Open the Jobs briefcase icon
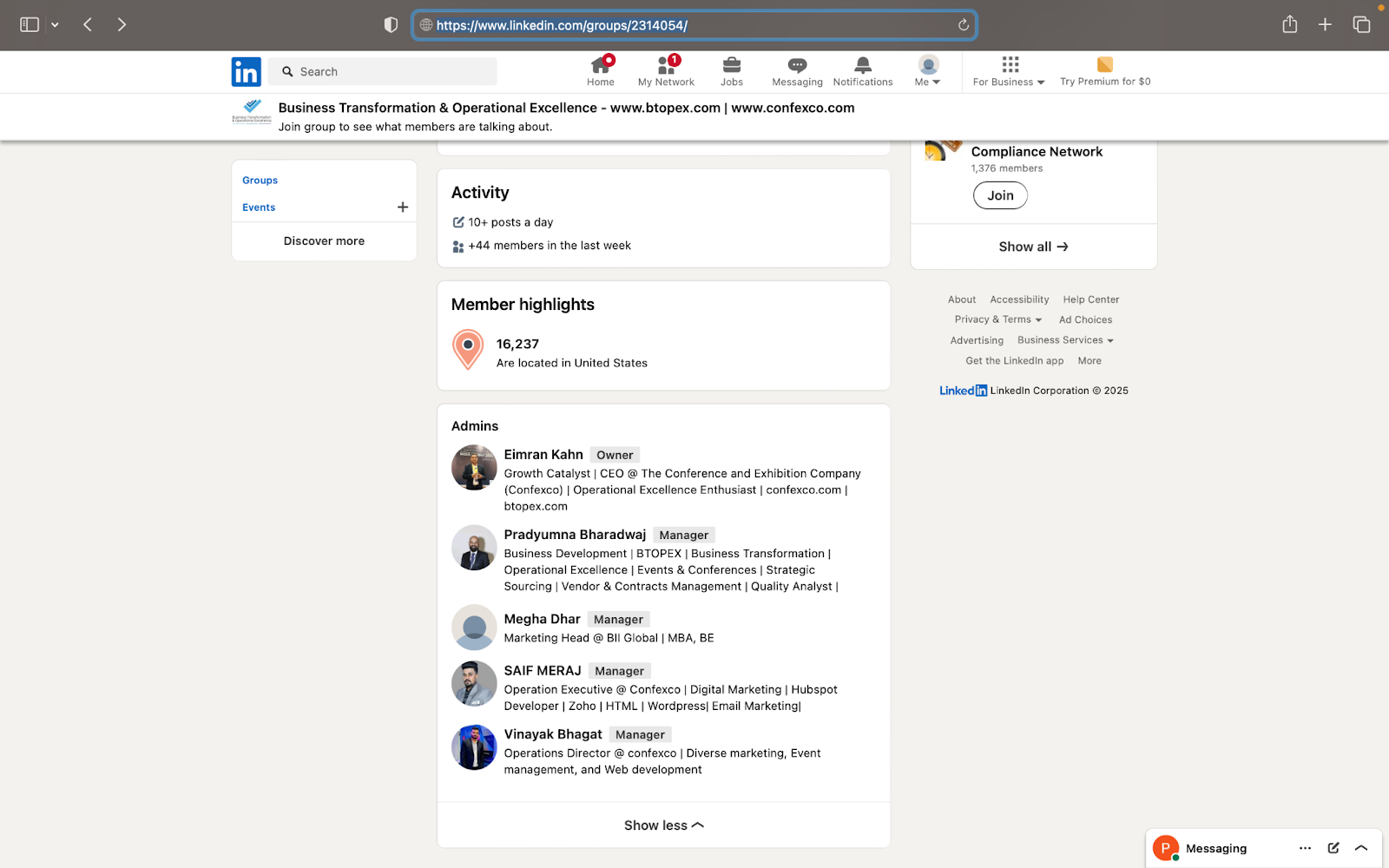The width and height of the screenshot is (1389, 868). pos(732,65)
